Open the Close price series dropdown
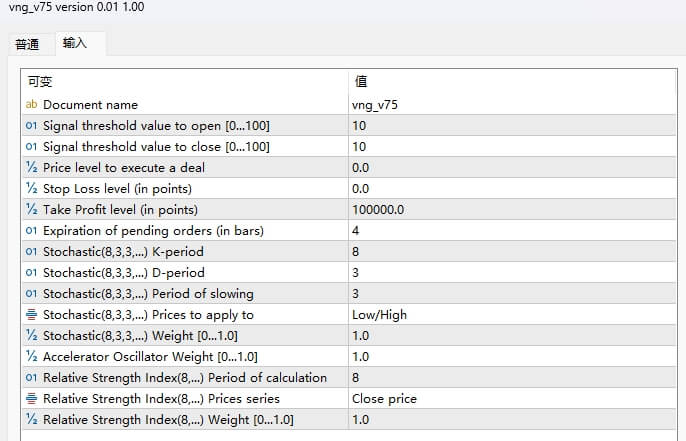The image size is (686, 441). (510, 399)
